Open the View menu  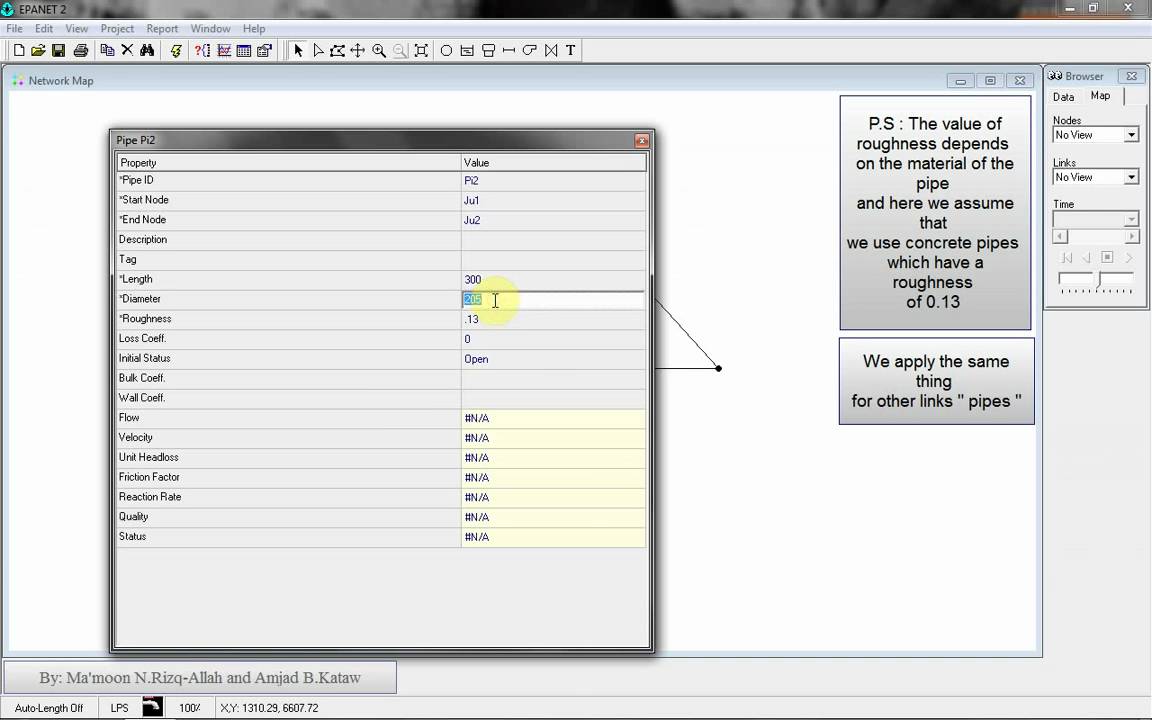(x=76, y=29)
